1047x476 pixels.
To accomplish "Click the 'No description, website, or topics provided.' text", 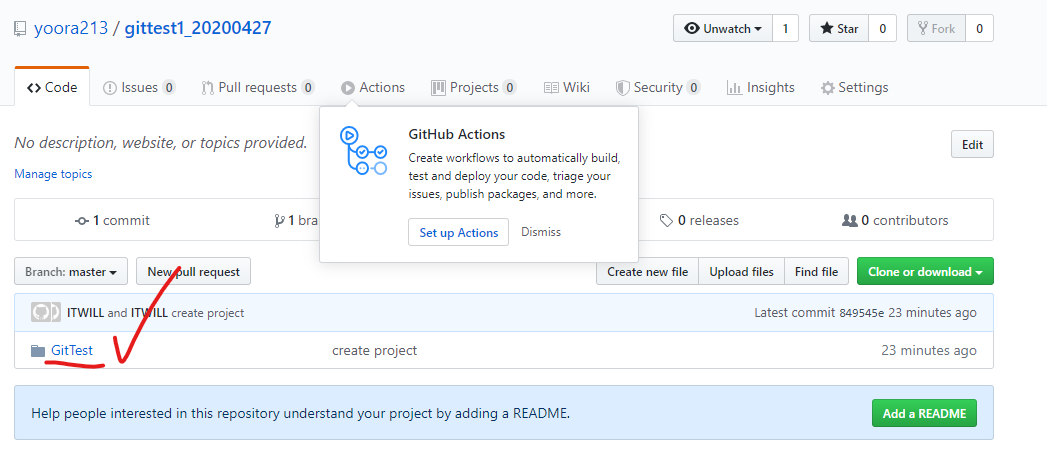I will pyautogui.click(x=161, y=143).
